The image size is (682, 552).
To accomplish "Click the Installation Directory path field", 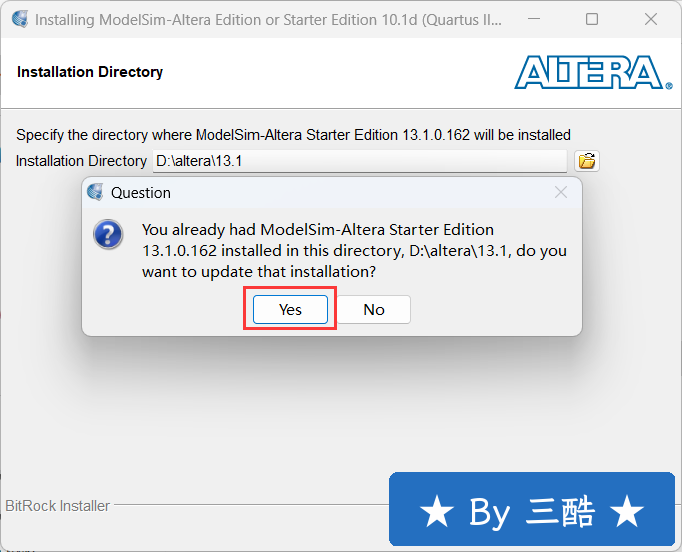I will [360, 161].
